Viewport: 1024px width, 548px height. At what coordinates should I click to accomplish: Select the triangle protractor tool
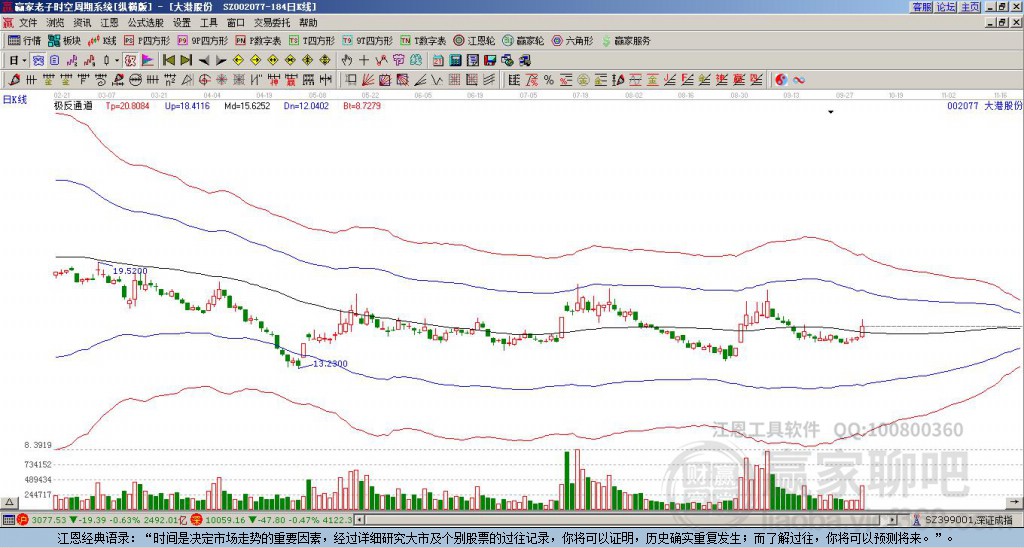(187, 80)
